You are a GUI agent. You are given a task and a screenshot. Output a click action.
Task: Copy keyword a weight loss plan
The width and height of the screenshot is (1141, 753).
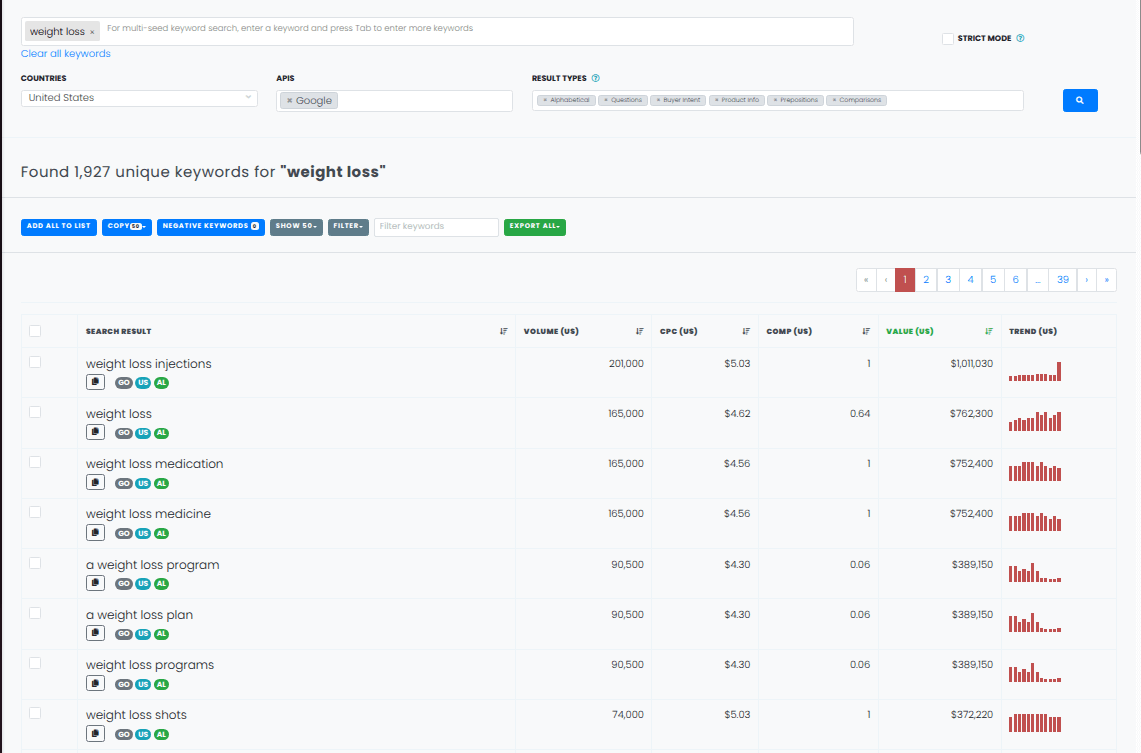(x=95, y=633)
